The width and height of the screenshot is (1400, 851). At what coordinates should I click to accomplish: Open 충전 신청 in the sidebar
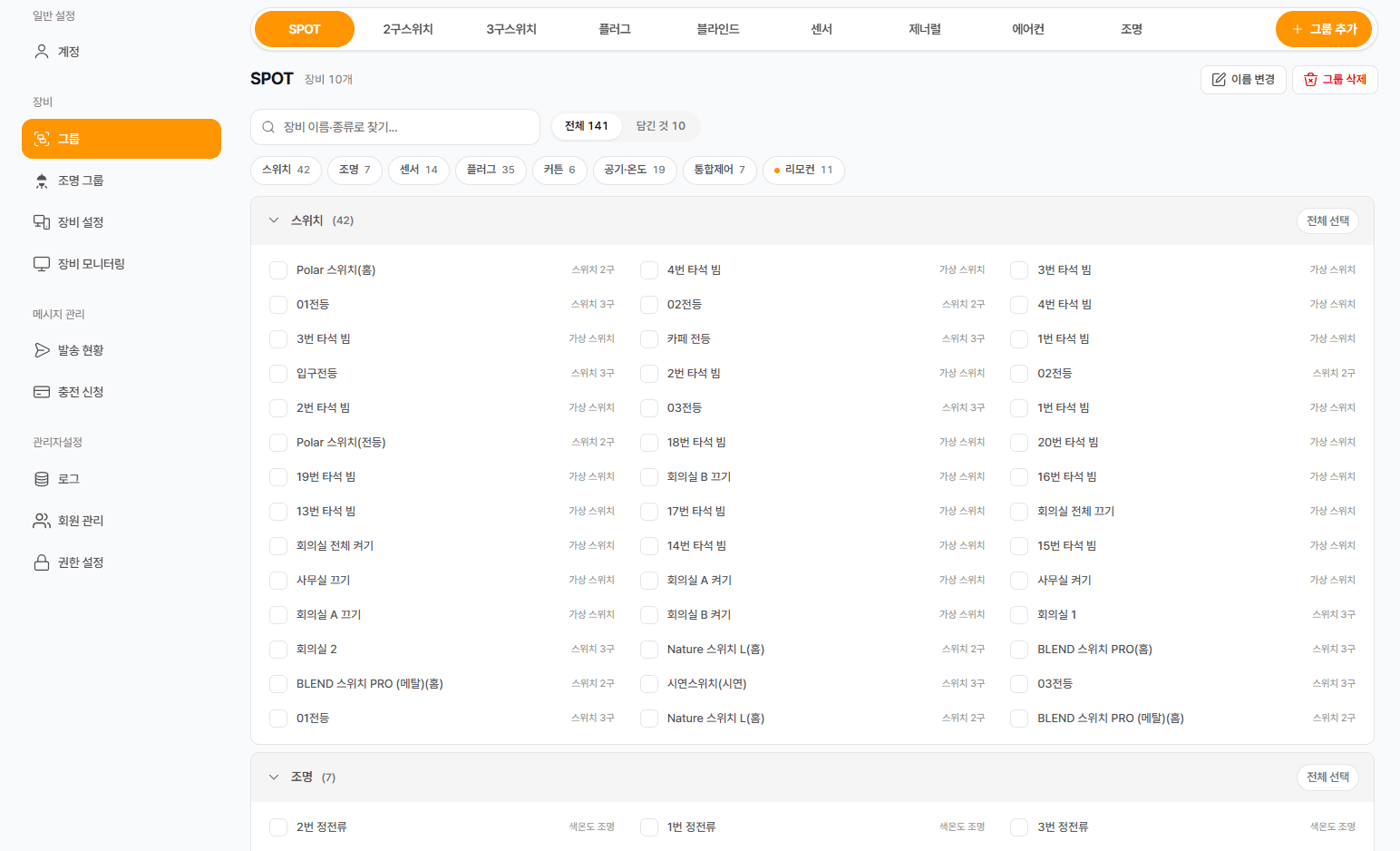(x=122, y=392)
